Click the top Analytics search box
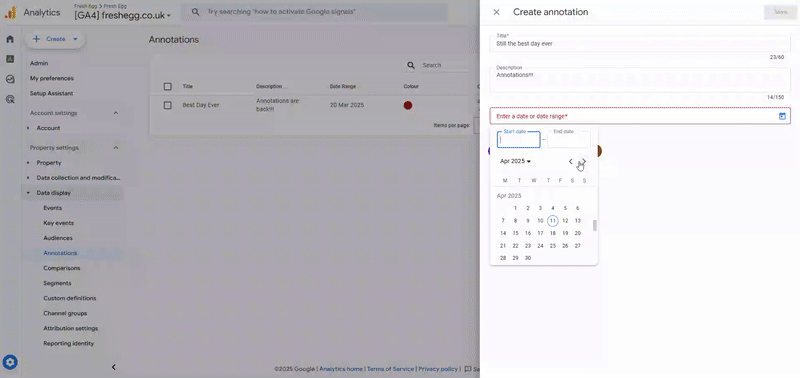This screenshot has height=378, width=800. [314, 11]
